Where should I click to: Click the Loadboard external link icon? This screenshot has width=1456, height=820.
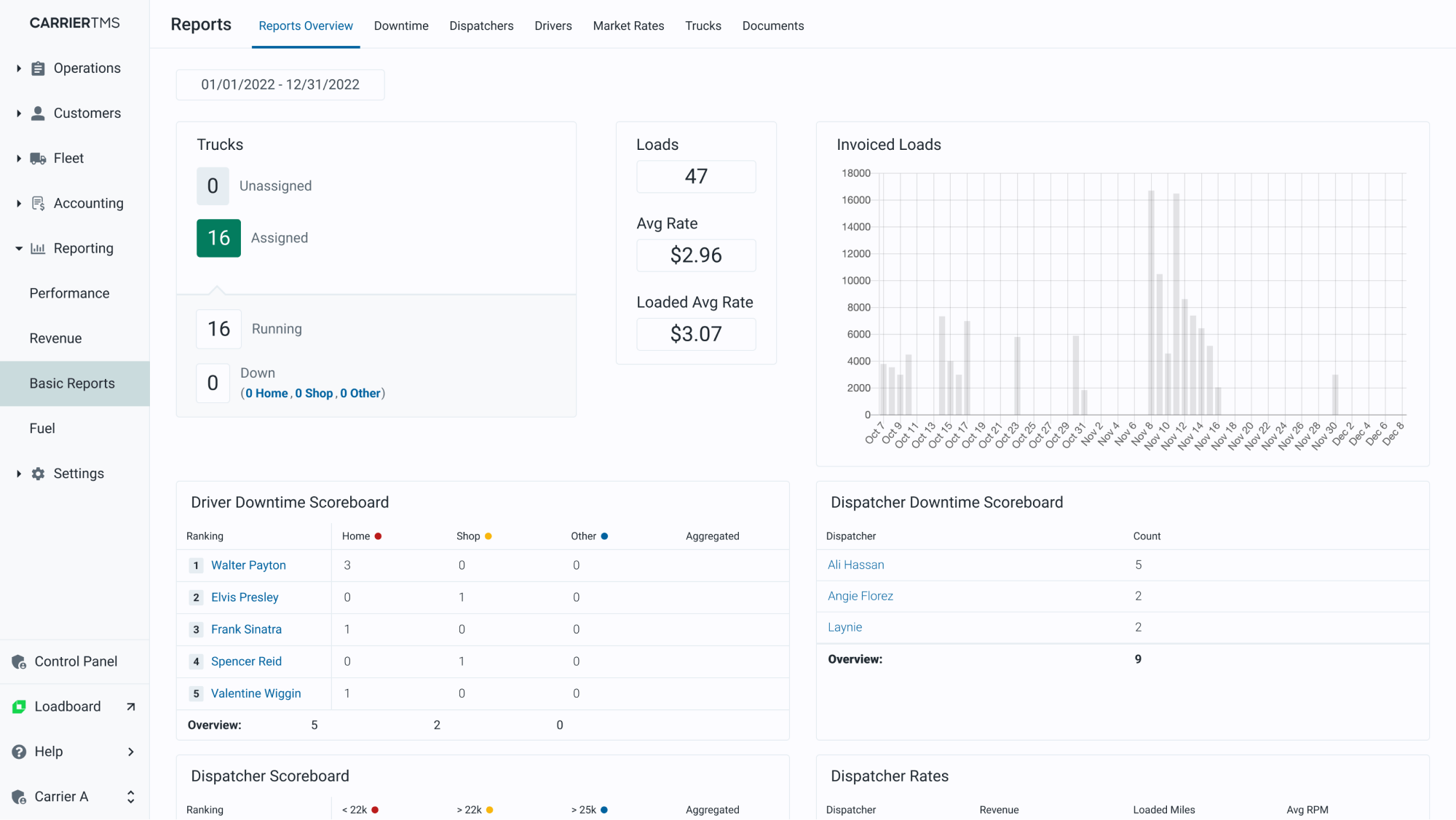[x=131, y=706]
